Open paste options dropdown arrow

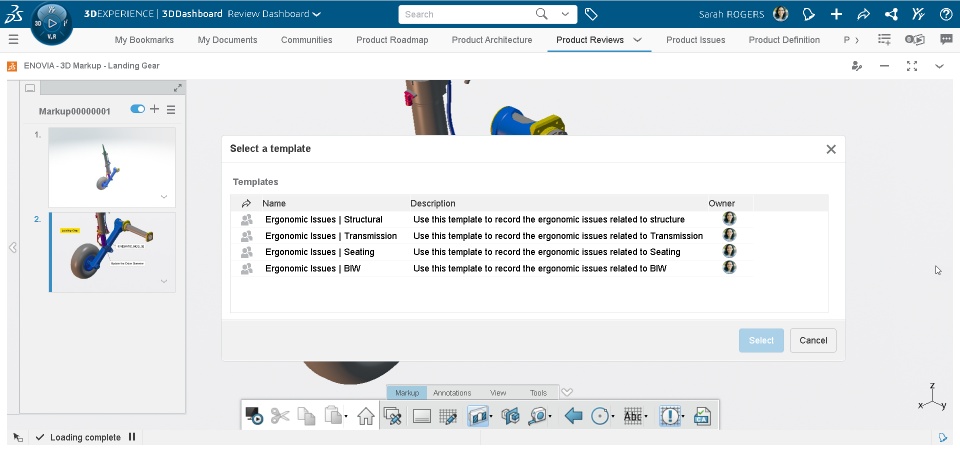point(346,417)
